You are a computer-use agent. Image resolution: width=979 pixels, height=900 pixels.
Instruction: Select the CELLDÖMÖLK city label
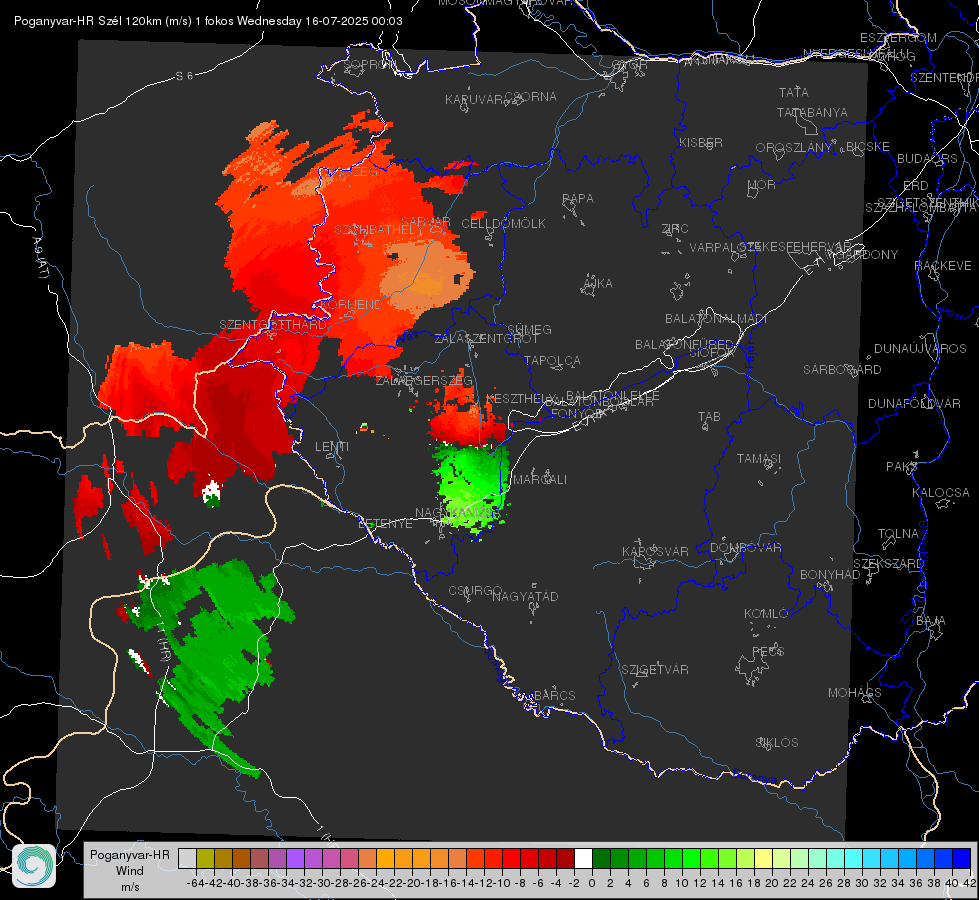[503, 224]
